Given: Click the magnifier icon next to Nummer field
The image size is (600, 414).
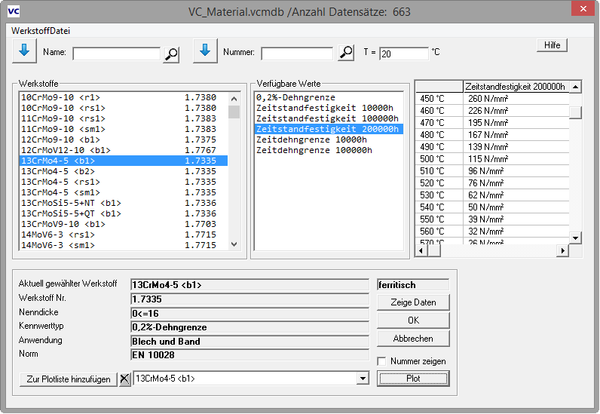Looking at the screenshot, I should 346,53.
